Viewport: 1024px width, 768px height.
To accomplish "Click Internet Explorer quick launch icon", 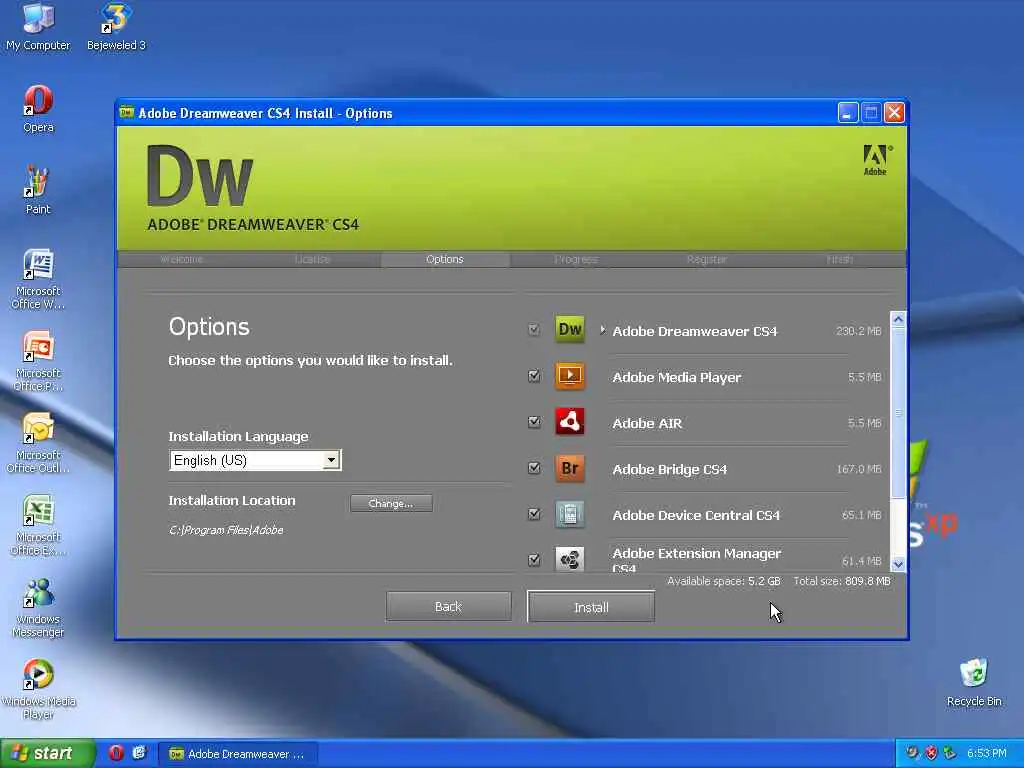I will [x=139, y=753].
